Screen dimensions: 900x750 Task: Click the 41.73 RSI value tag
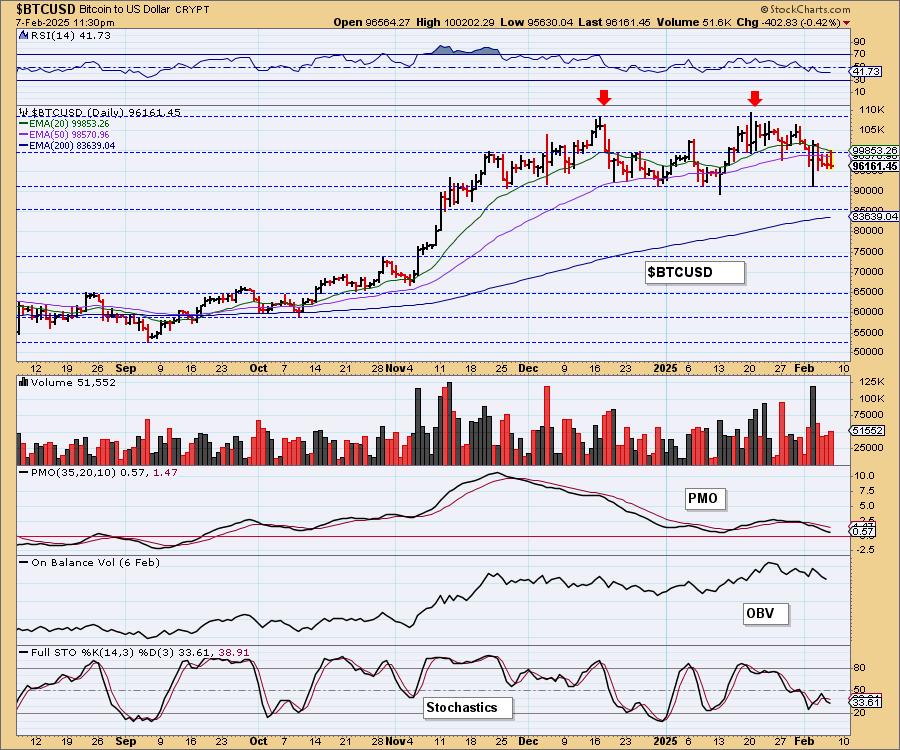[x=866, y=72]
